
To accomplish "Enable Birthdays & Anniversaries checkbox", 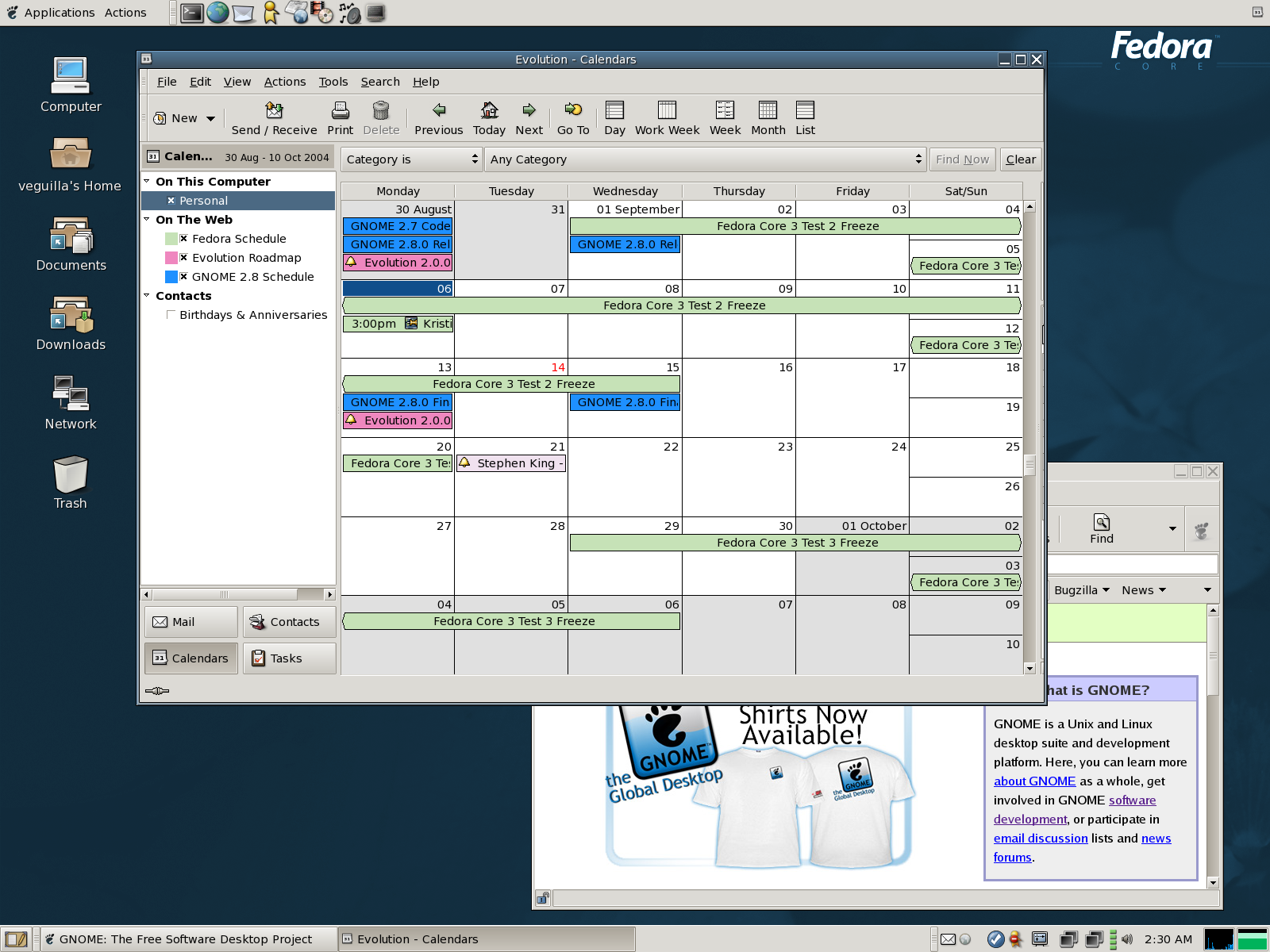I will tap(171, 315).
